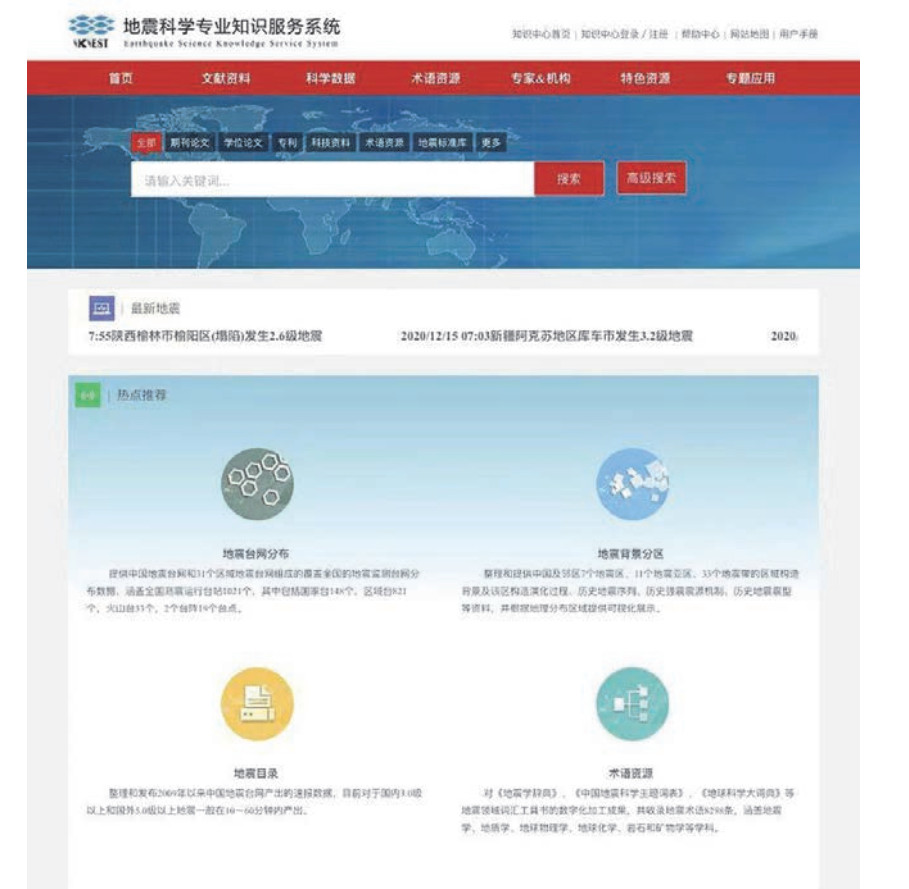909x889 pixels.
Task: Expand the 更多 search categories
Action: click(x=491, y=143)
